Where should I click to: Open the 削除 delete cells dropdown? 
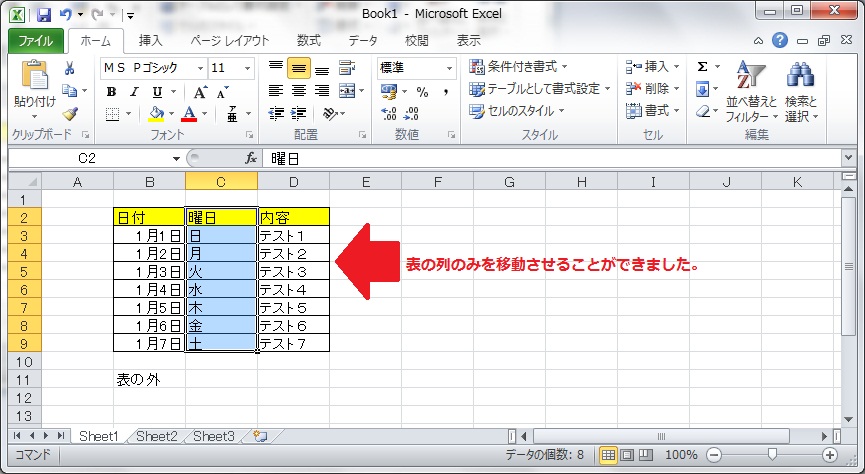653,88
